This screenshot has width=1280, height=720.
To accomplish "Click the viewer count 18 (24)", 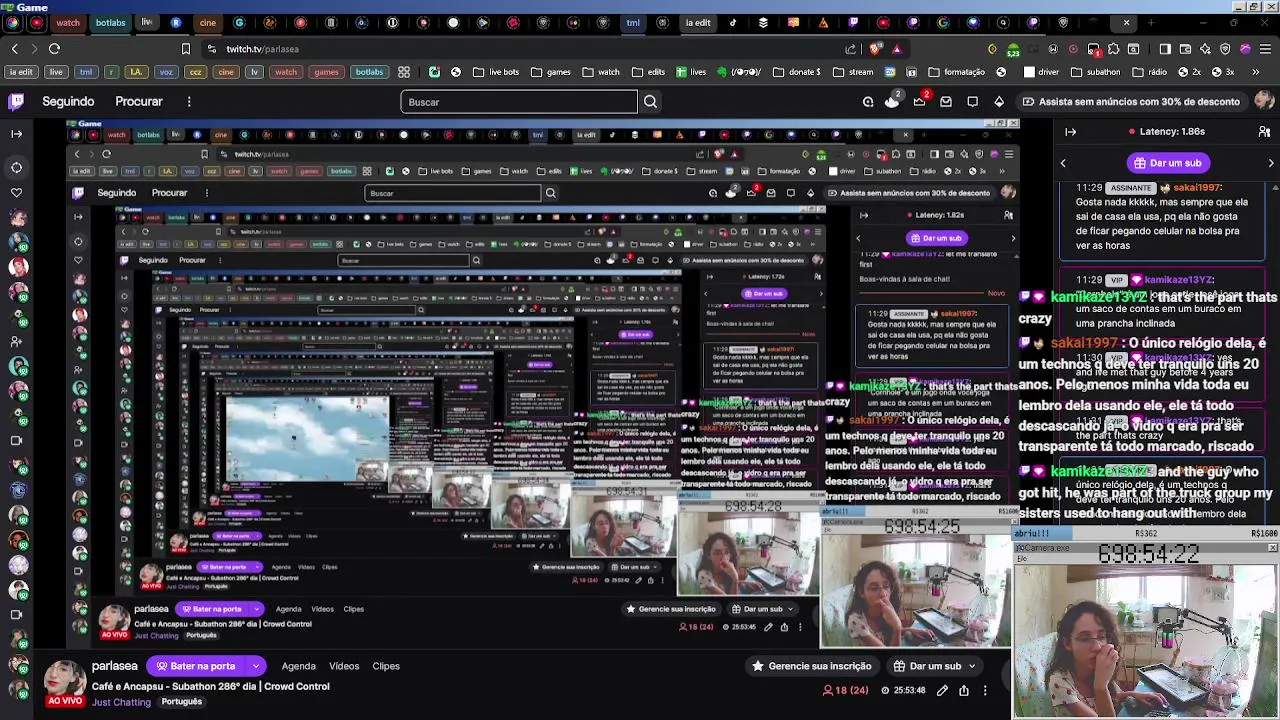I will (x=845, y=690).
